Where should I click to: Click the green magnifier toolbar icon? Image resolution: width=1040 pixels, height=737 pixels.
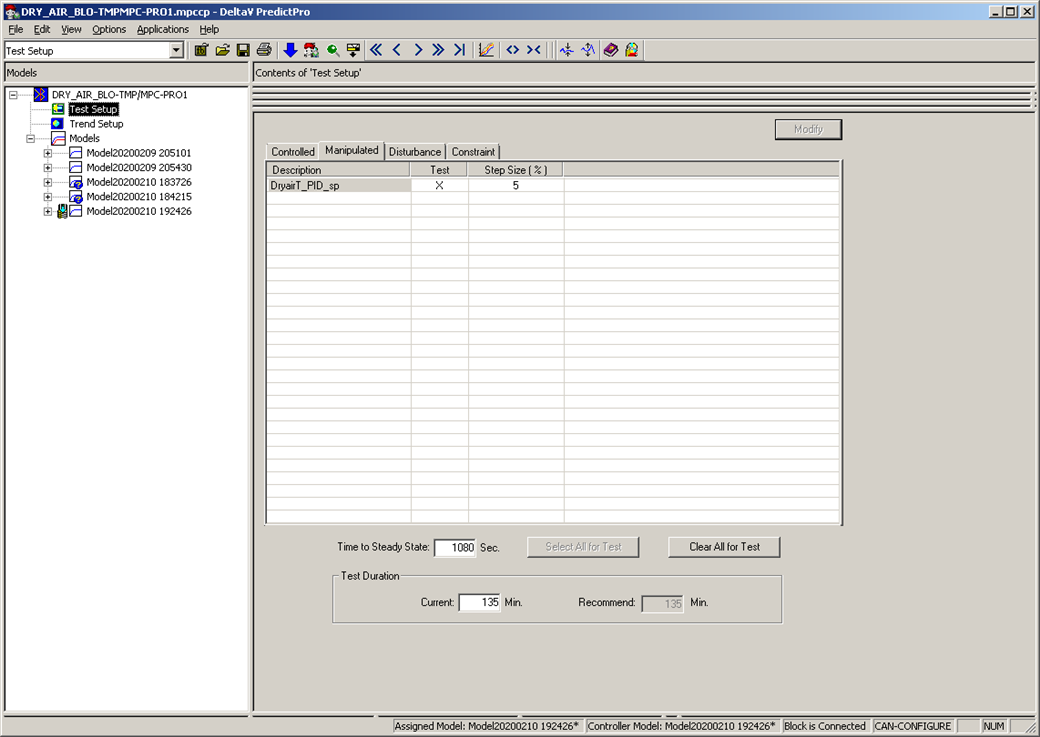[x=332, y=50]
